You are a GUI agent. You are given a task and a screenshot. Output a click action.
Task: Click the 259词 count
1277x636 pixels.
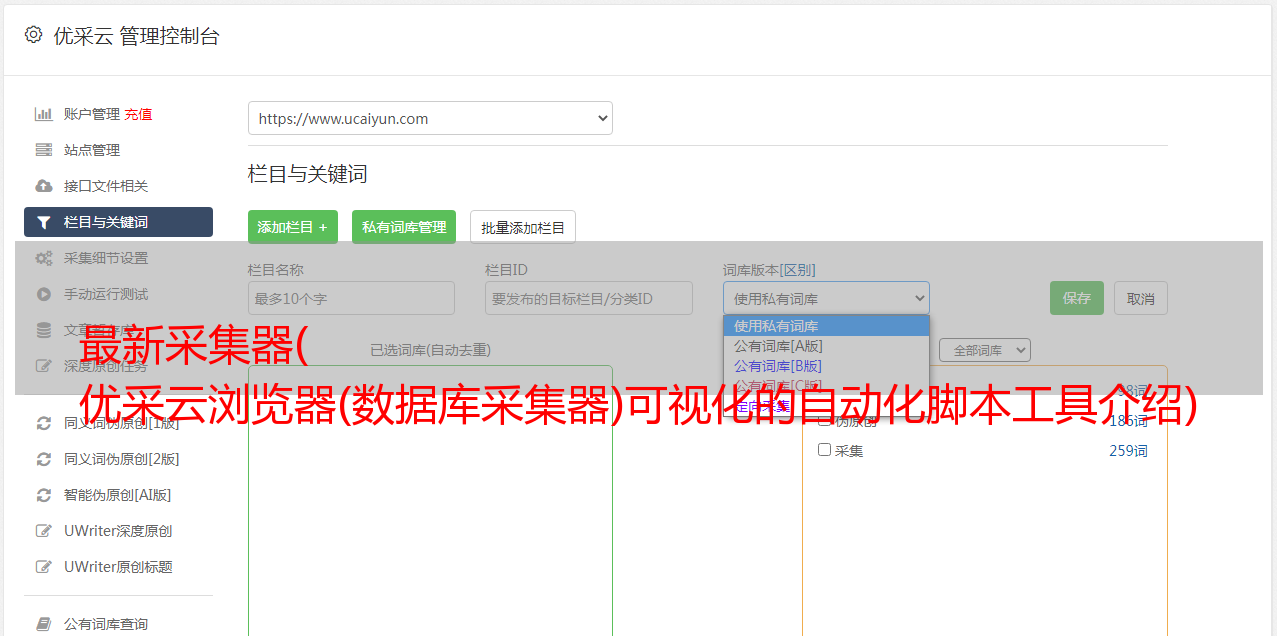click(x=1128, y=451)
